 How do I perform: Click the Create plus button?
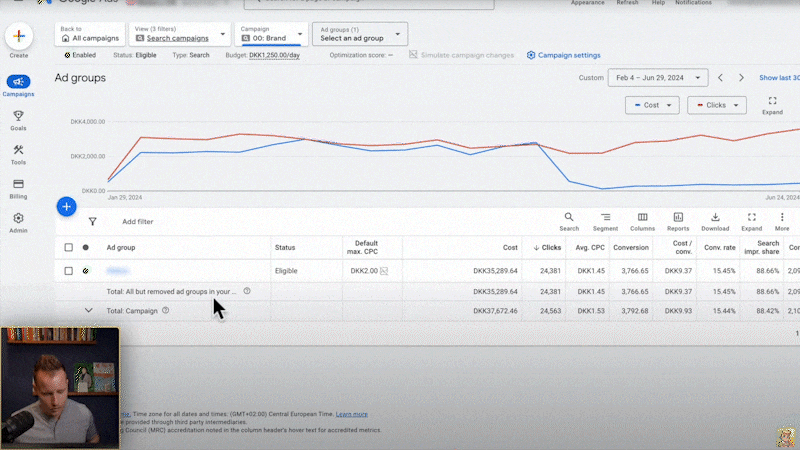point(19,36)
